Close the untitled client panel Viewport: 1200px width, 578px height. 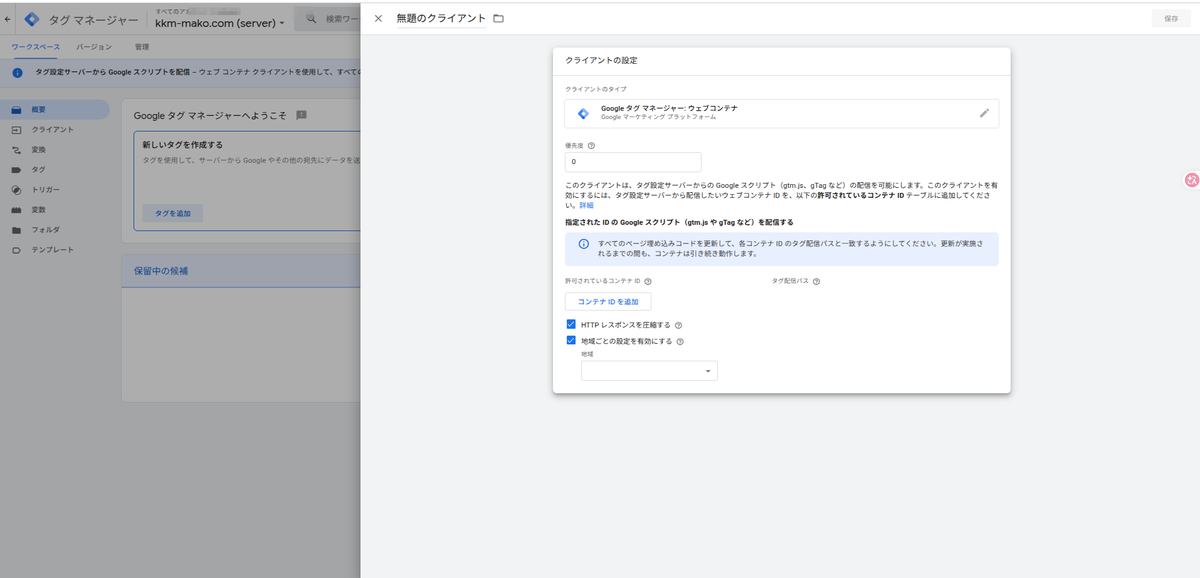point(378,18)
